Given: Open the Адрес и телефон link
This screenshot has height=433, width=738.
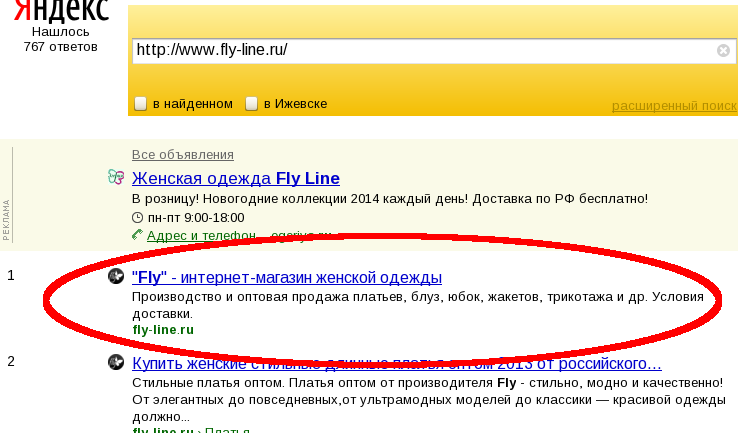Looking at the screenshot, I should 201,235.
